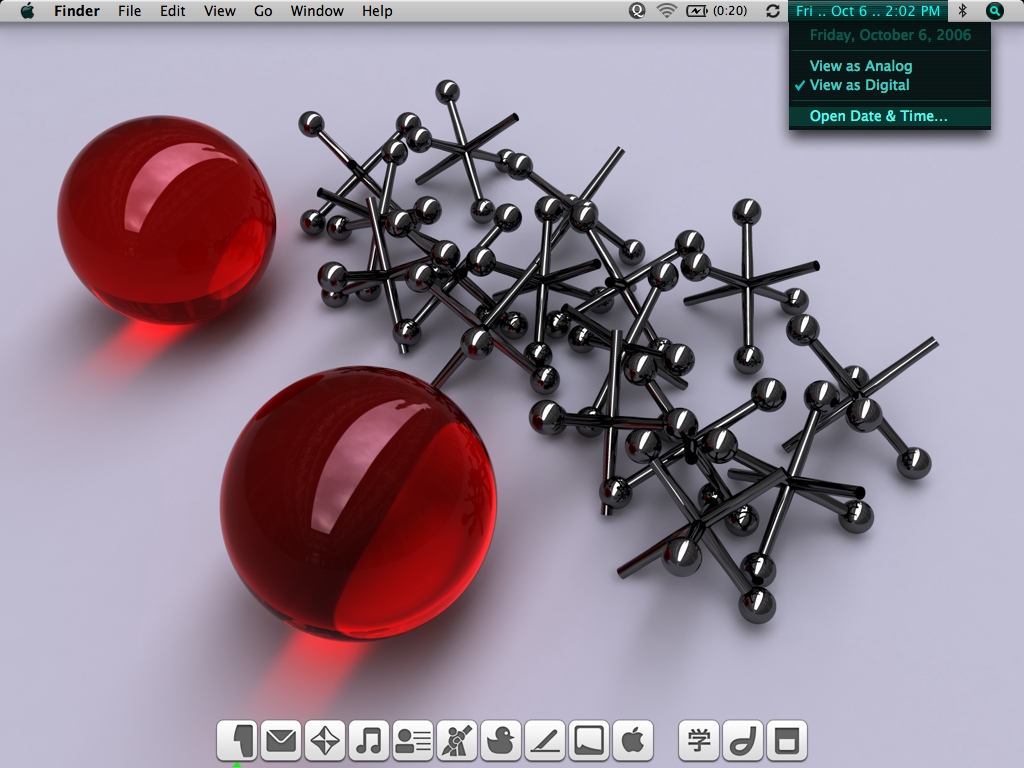The width and height of the screenshot is (1024, 768).
Task: Click the Apple logo Dock icon
Action: click(633, 741)
